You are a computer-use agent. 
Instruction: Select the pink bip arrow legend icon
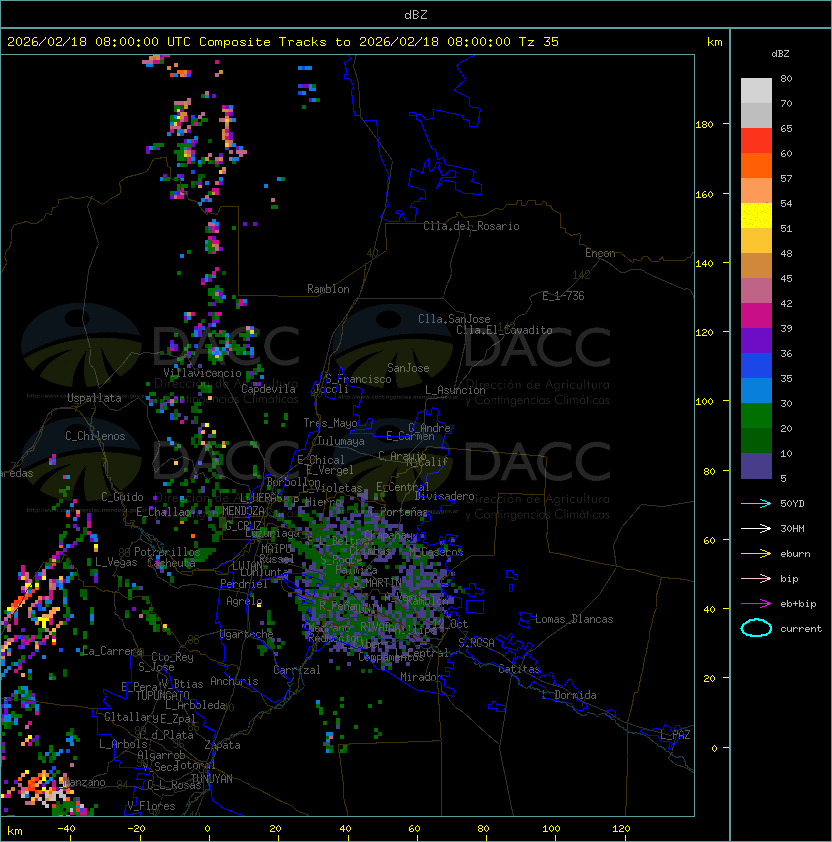(x=756, y=578)
